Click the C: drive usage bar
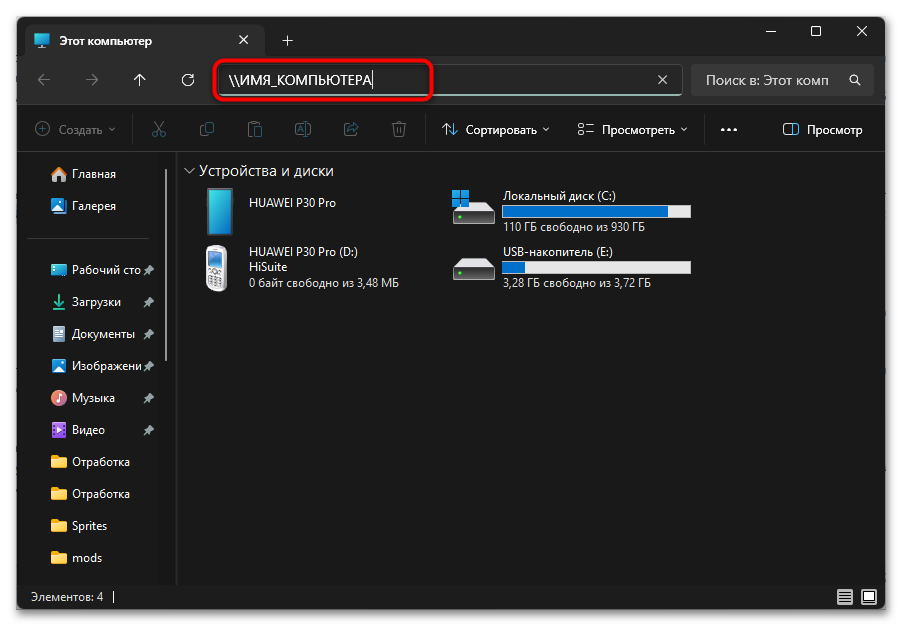The width and height of the screenshot is (902, 626). click(x=596, y=212)
